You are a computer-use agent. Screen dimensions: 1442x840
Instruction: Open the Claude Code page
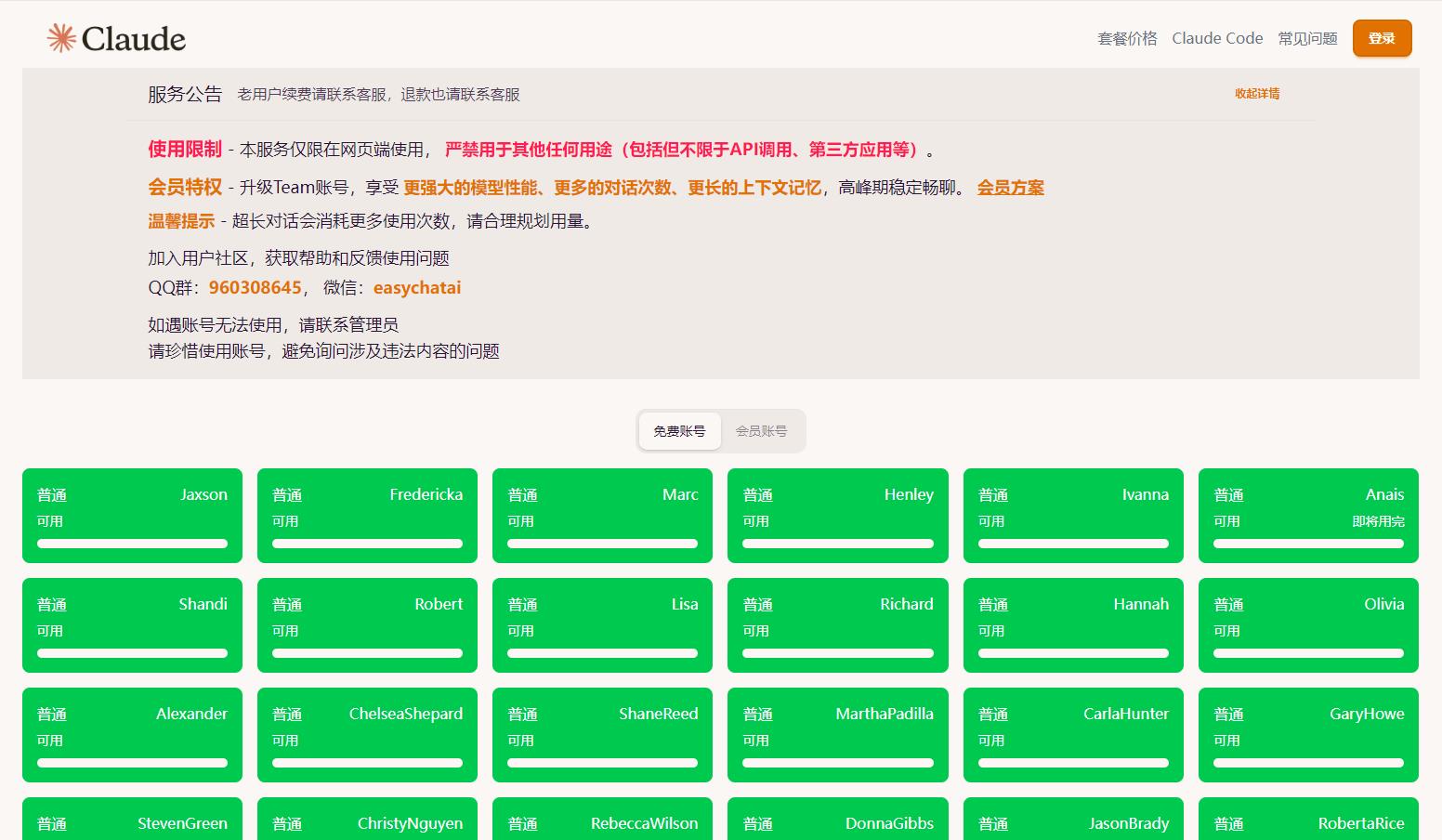point(1217,38)
